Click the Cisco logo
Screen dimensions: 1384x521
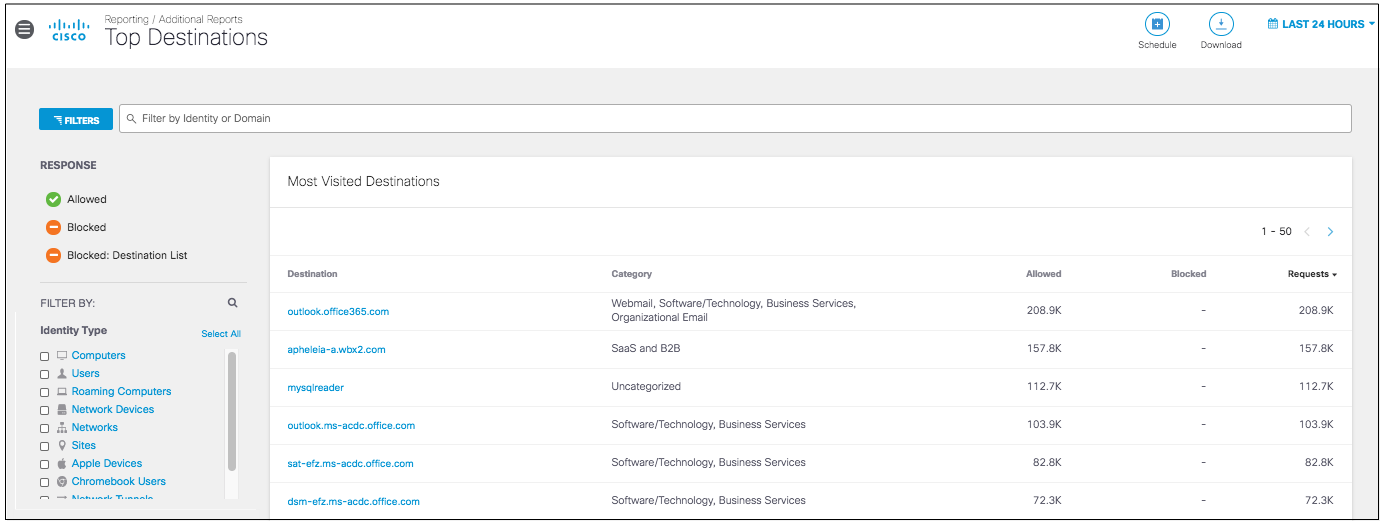tap(69, 31)
